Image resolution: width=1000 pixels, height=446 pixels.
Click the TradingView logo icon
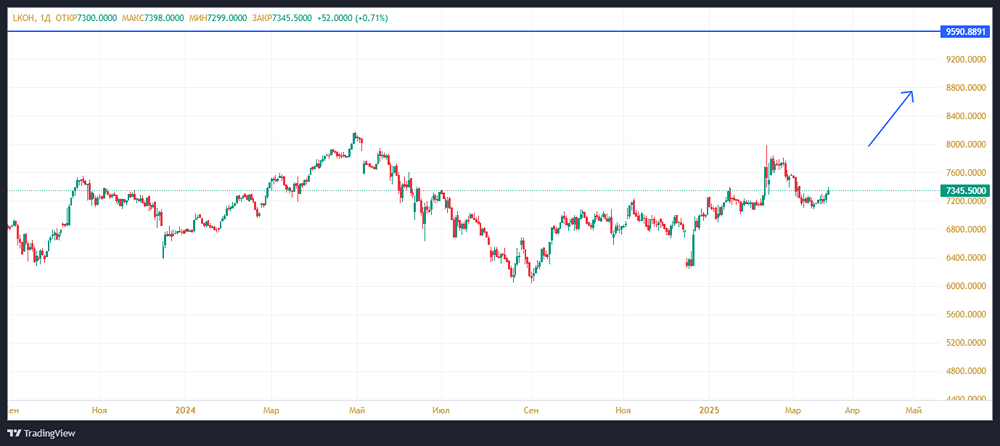(x=15, y=434)
